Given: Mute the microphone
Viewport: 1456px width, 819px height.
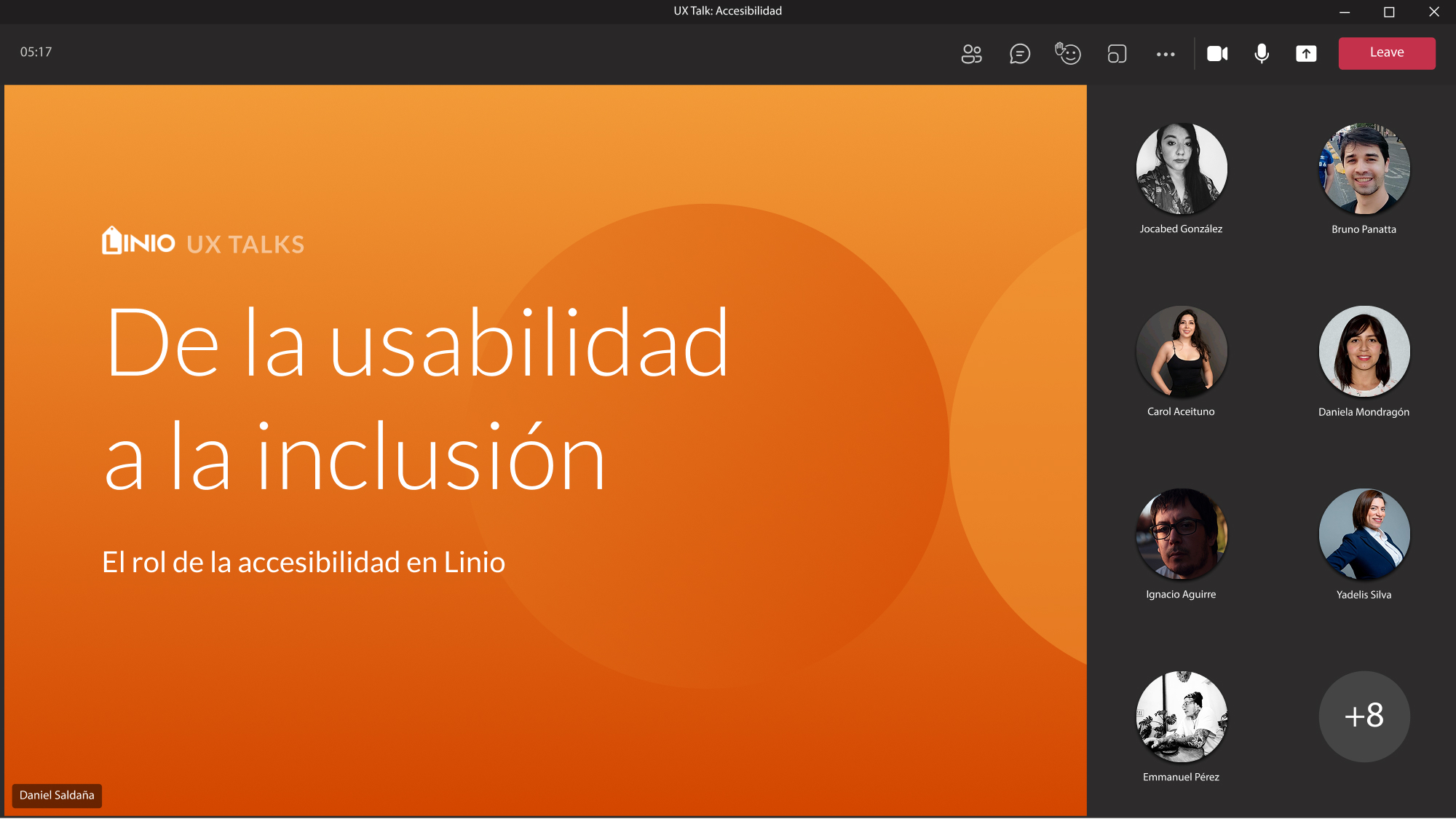Looking at the screenshot, I should click(1262, 54).
